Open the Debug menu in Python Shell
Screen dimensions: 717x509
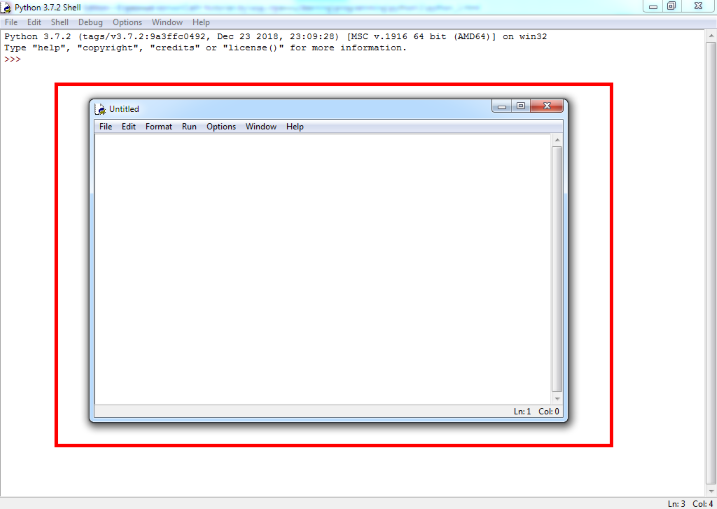point(90,22)
